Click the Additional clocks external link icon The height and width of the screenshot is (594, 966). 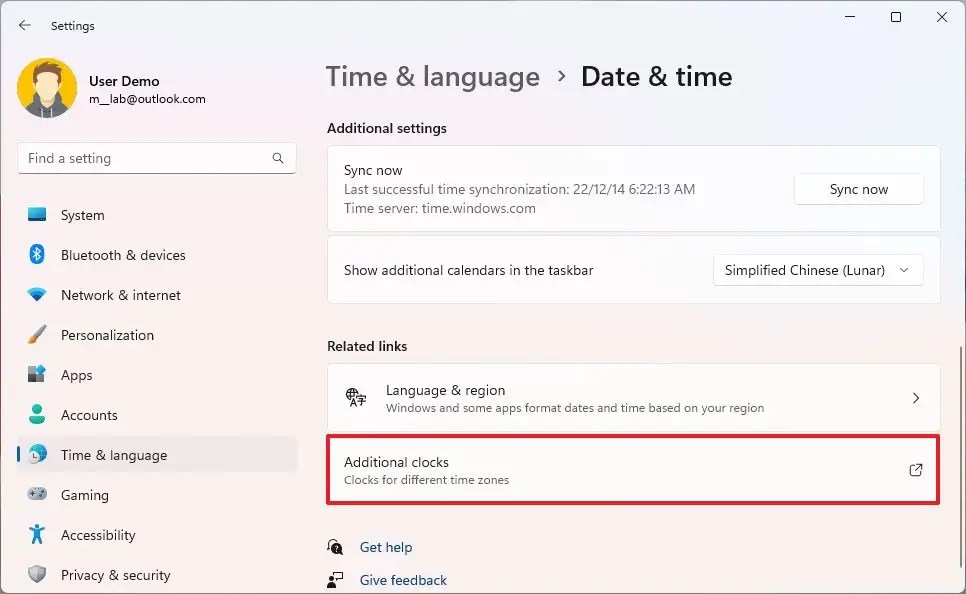(x=916, y=470)
